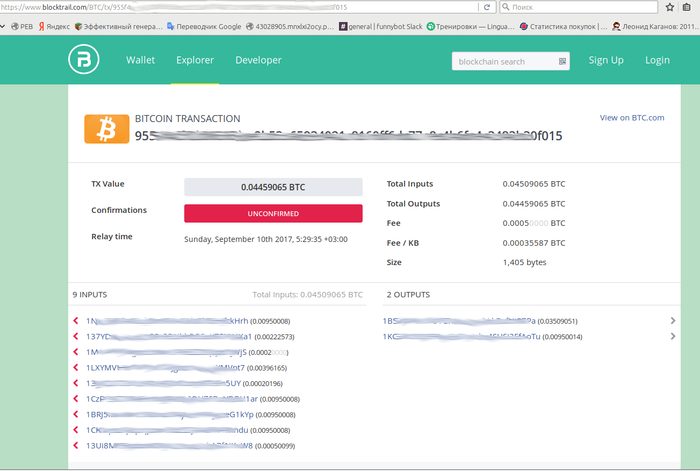Image resolution: width=700 pixels, height=471 pixels.
Task: Click the browser reload icon
Action: (x=487, y=7)
